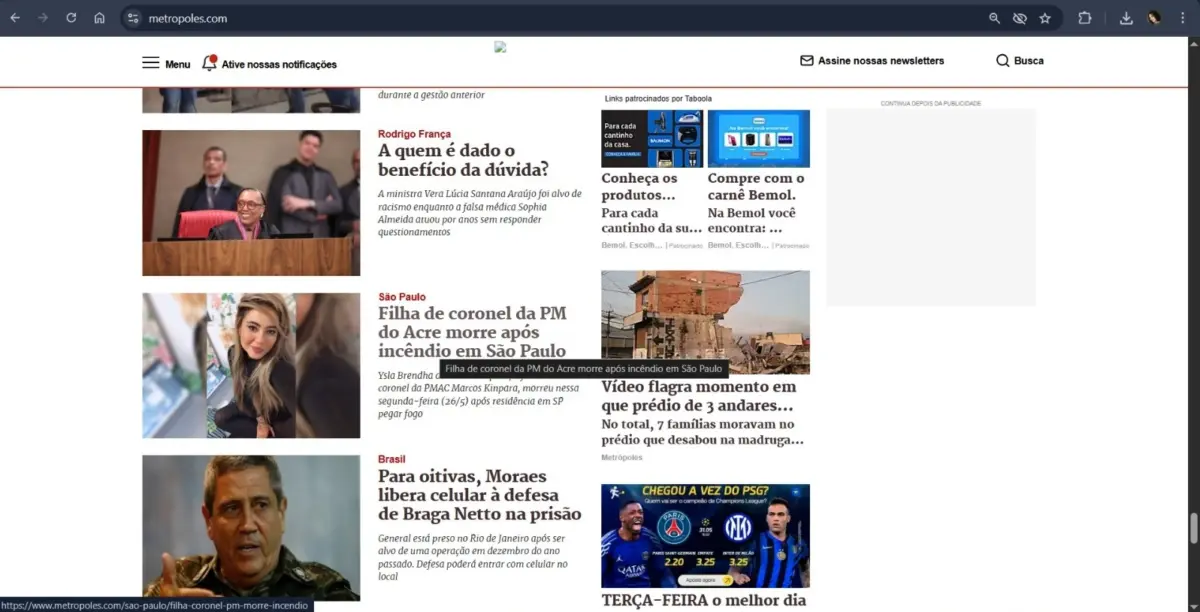Open headline 'A quem é dado o benefício da dúvida?'
This screenshot has width=1200, height=612.
coord(463,160)
